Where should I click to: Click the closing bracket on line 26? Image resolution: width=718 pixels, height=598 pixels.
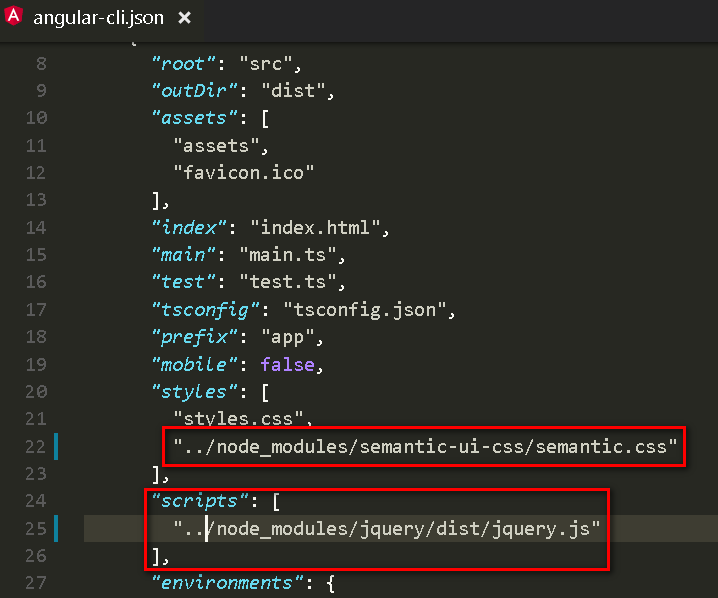[x=157, y=556]
